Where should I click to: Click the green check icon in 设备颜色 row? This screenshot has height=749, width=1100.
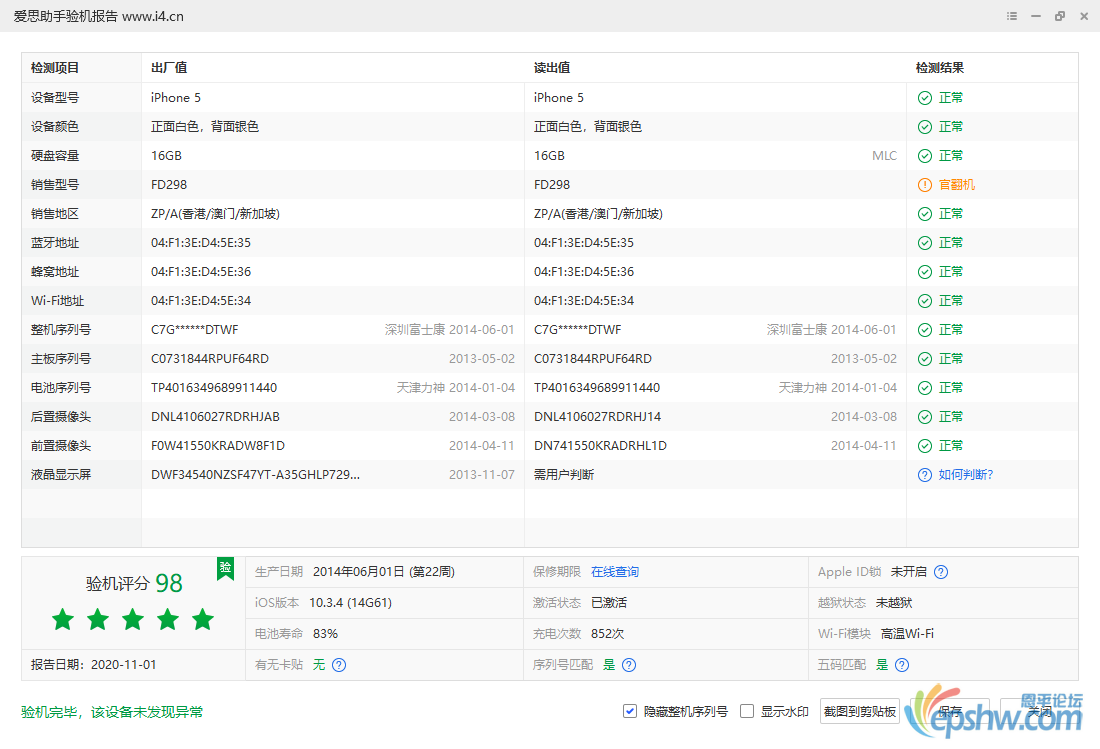tap(925, 127)
